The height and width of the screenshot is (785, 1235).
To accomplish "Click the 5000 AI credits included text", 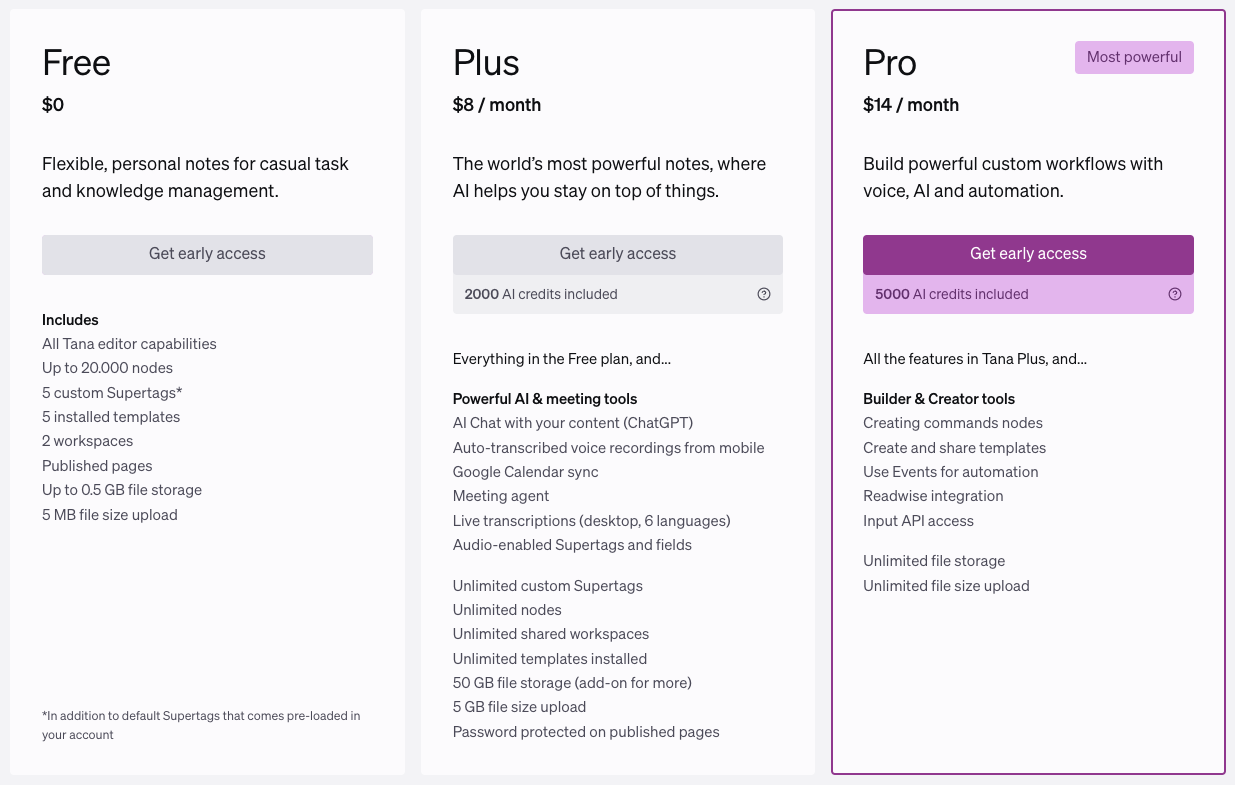I will coord(951,294).
